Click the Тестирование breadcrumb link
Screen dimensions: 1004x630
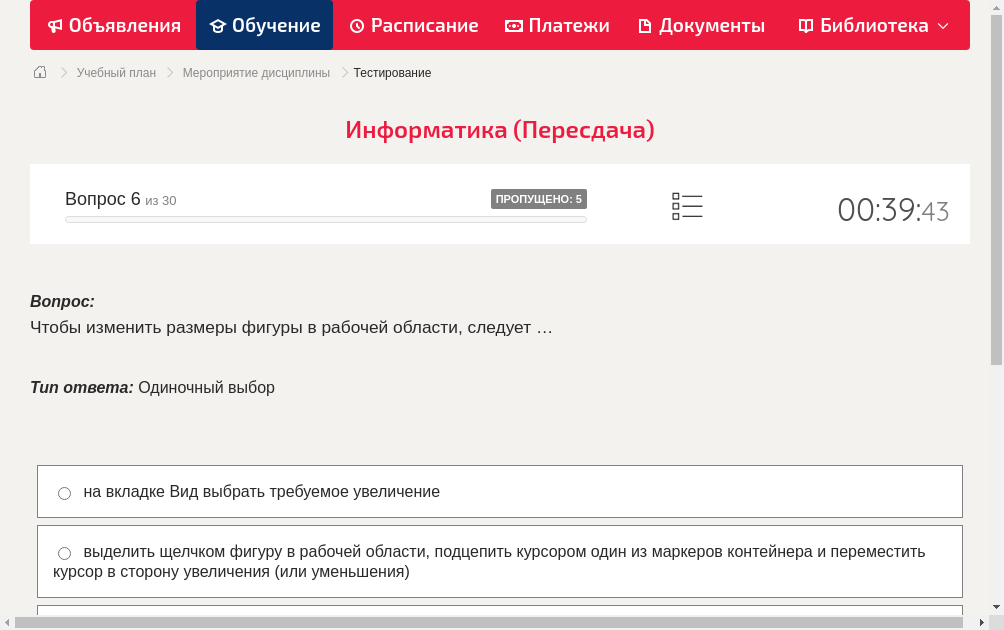pos(391,72)
